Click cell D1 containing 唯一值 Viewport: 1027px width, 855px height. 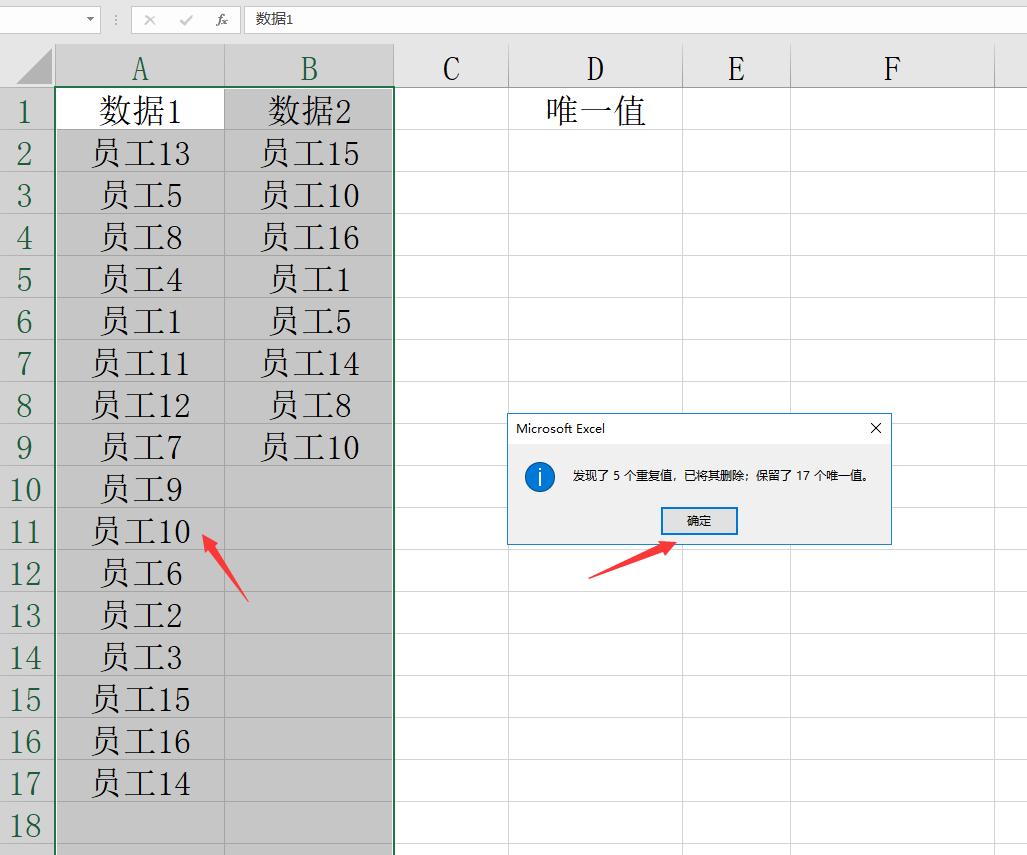point(595,110)
